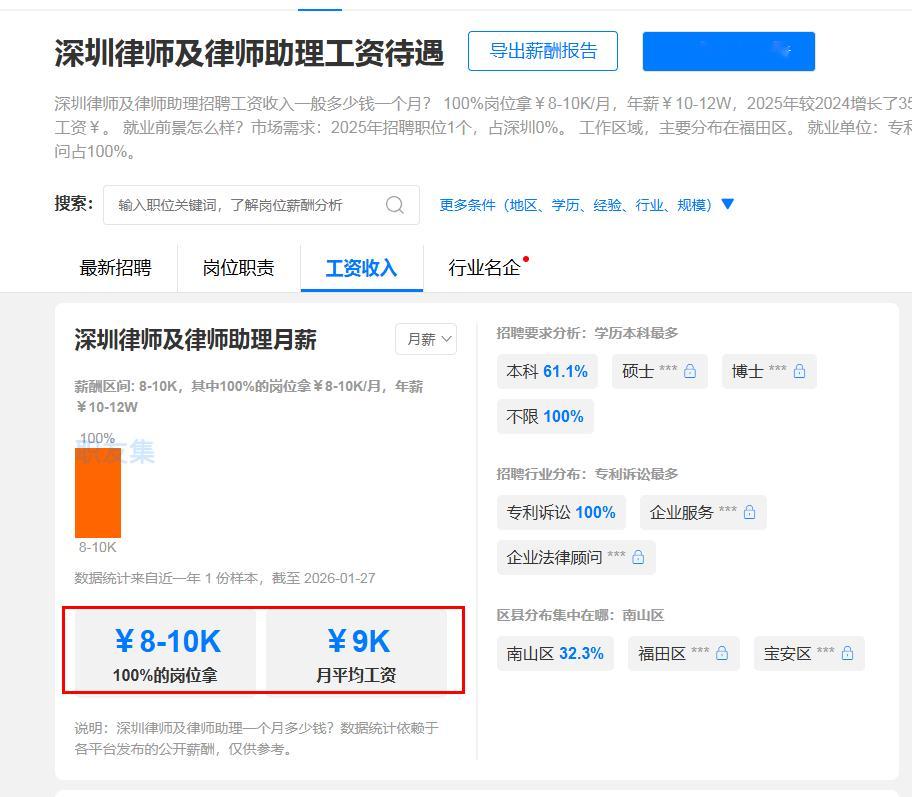The width and height of the screenshot is (912, 797).
Task: Select 专利诉讼 100% industry tag
Action: (561, 512)
